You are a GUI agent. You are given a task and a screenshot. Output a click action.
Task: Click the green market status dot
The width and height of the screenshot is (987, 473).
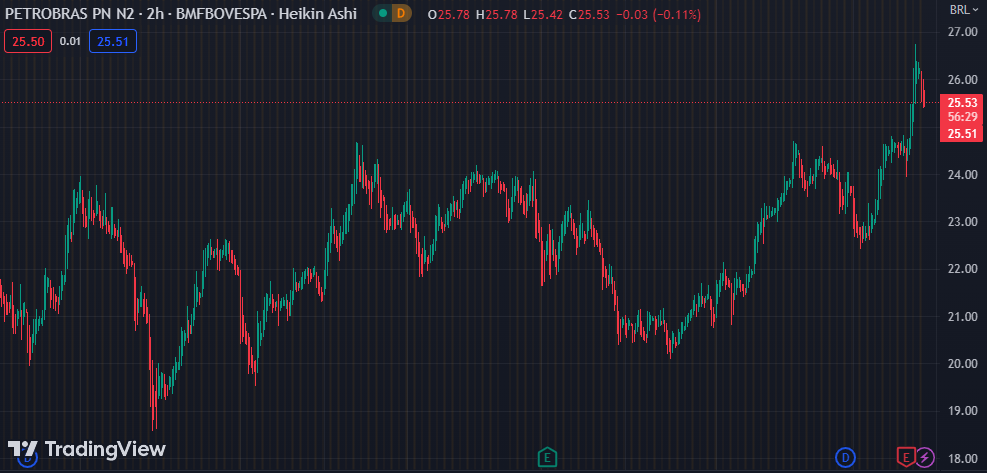(383, 13)
